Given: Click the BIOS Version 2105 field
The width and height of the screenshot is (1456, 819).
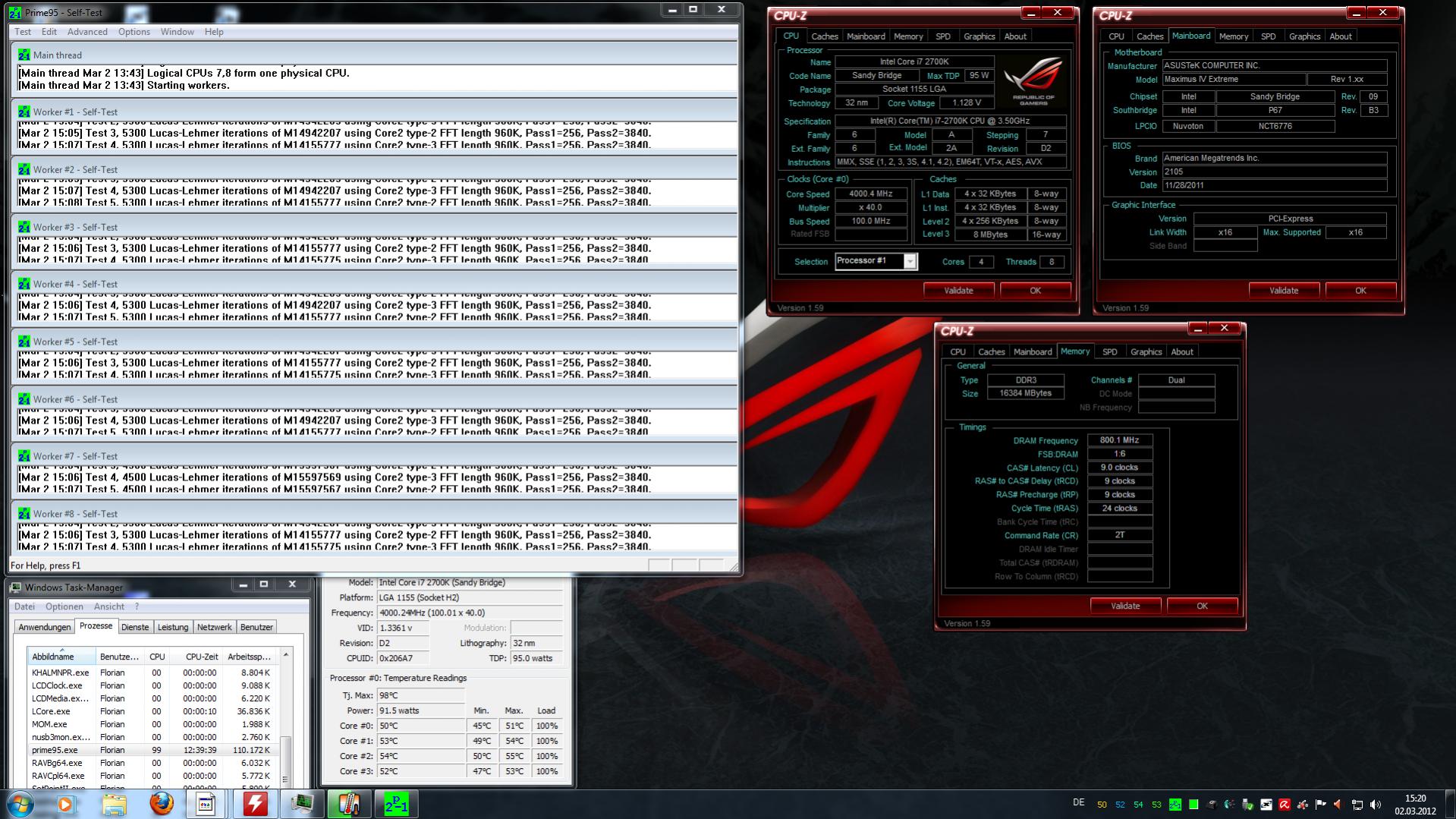Looking at the screenshot, I should pos(1274,172).
